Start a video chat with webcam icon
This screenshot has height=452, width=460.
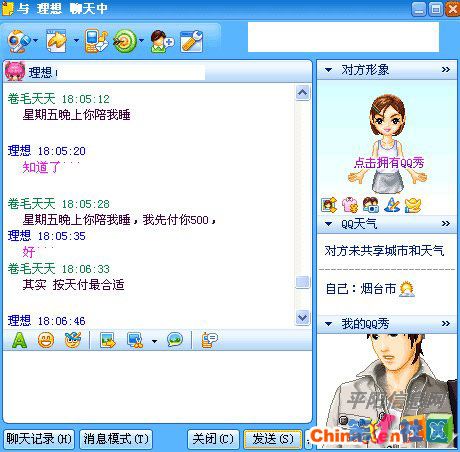click(18, 41)
